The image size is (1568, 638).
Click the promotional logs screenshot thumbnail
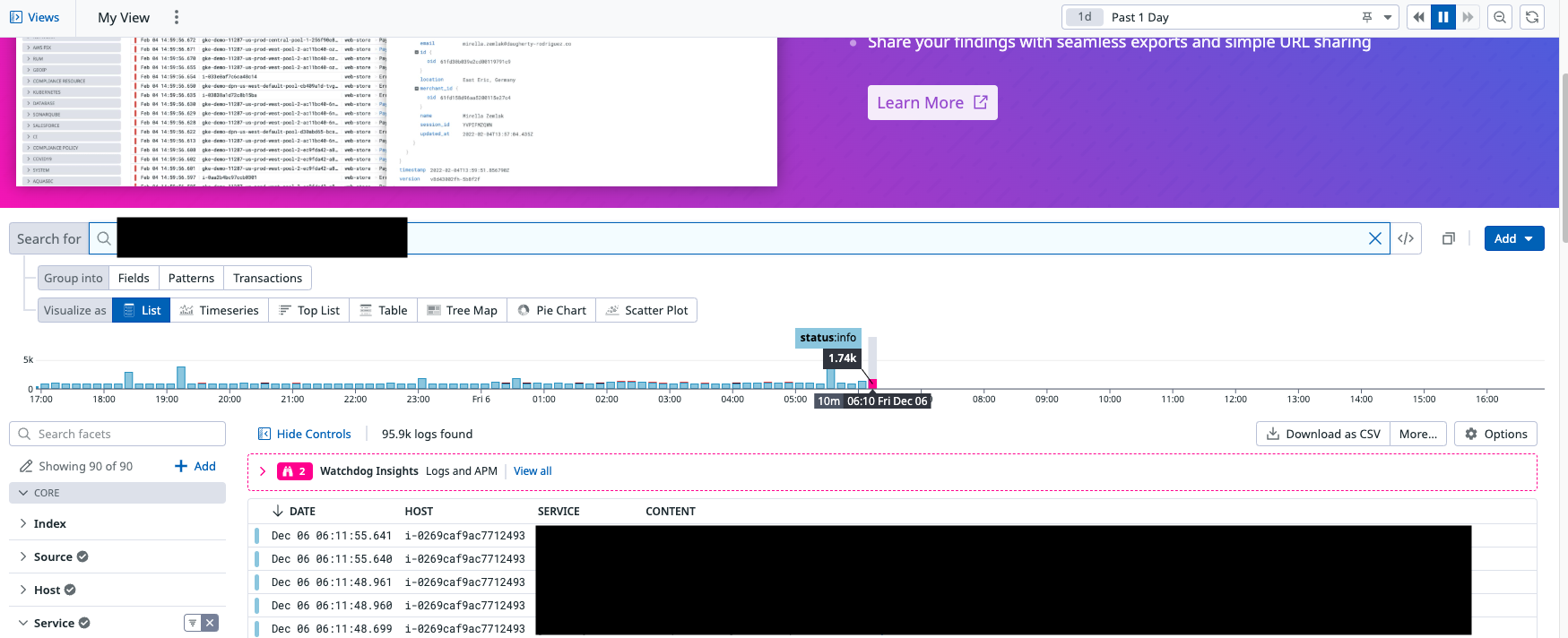397,111
